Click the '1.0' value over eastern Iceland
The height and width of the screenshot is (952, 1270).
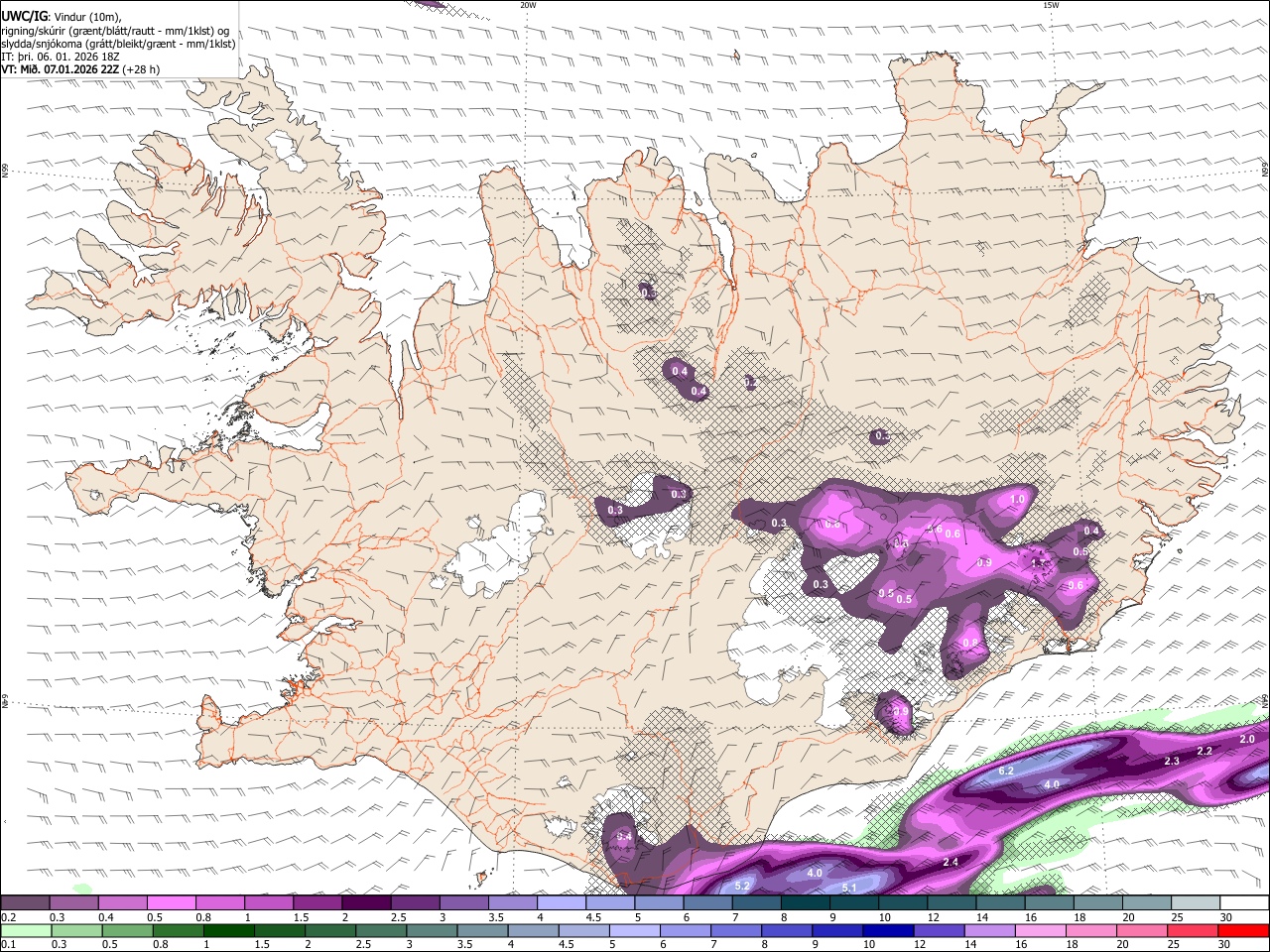[1017, 500]
